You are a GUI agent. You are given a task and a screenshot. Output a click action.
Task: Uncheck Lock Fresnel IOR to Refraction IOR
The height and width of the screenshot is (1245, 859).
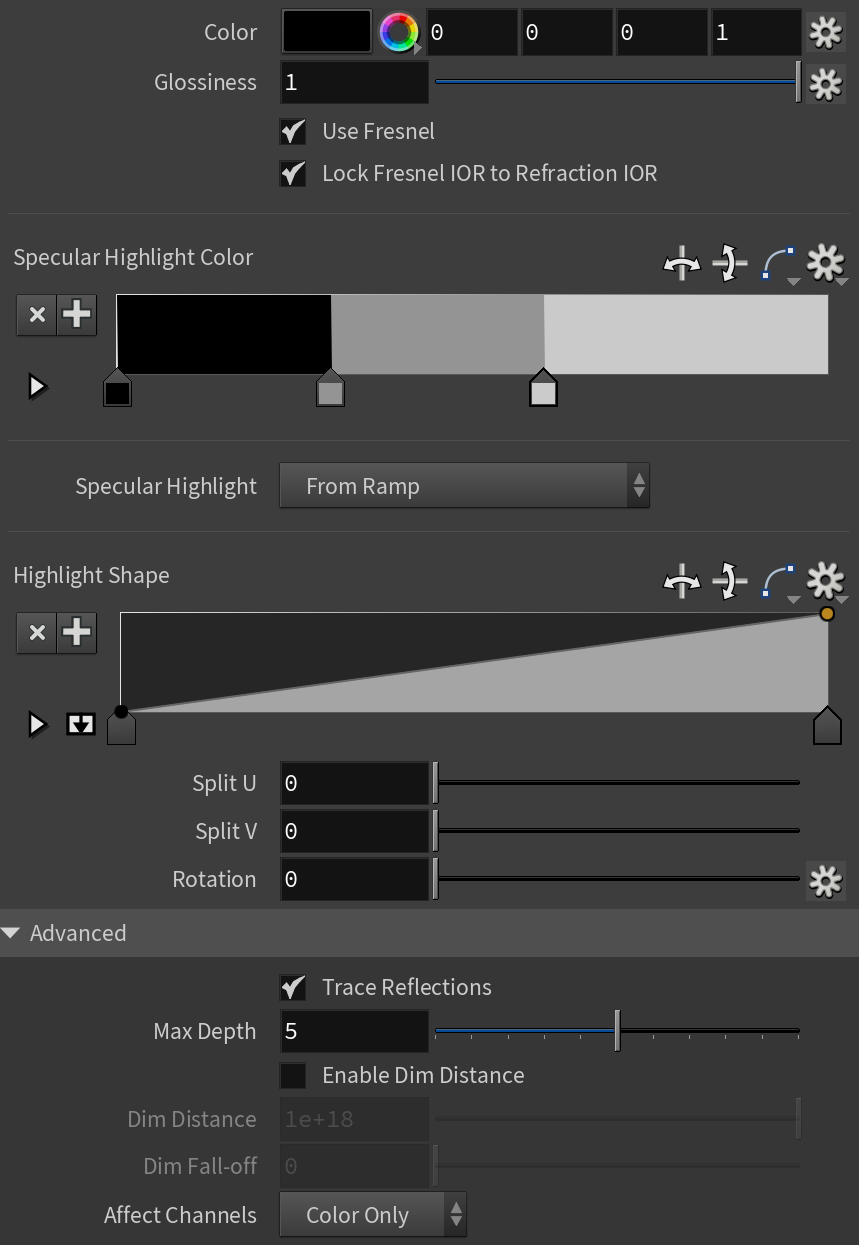tap(293, 174)
